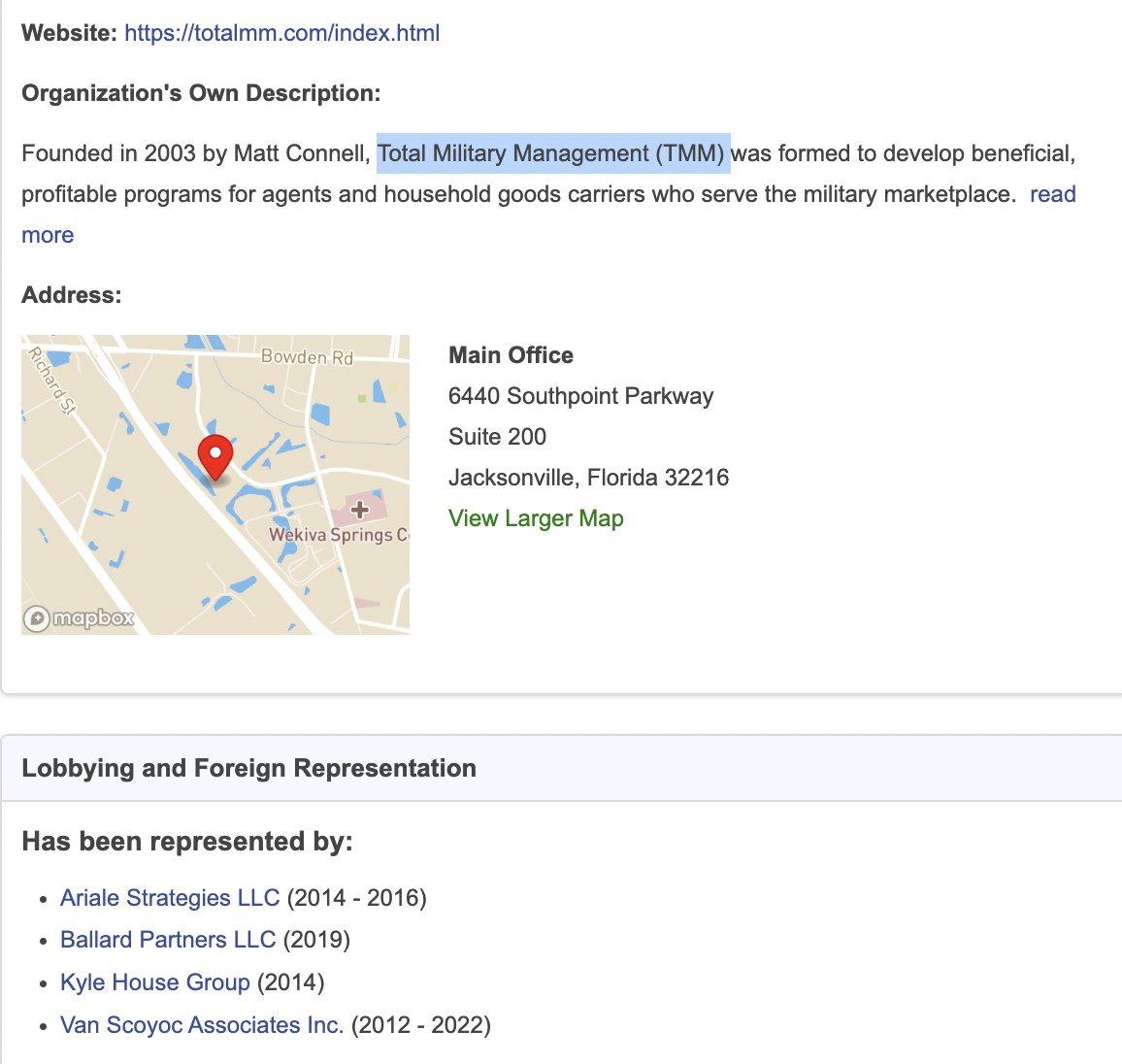Click 'Lobbying and Foreign Representation' section header
This screenshot has height=1064, width=1122.
click(x=249, y=769)
